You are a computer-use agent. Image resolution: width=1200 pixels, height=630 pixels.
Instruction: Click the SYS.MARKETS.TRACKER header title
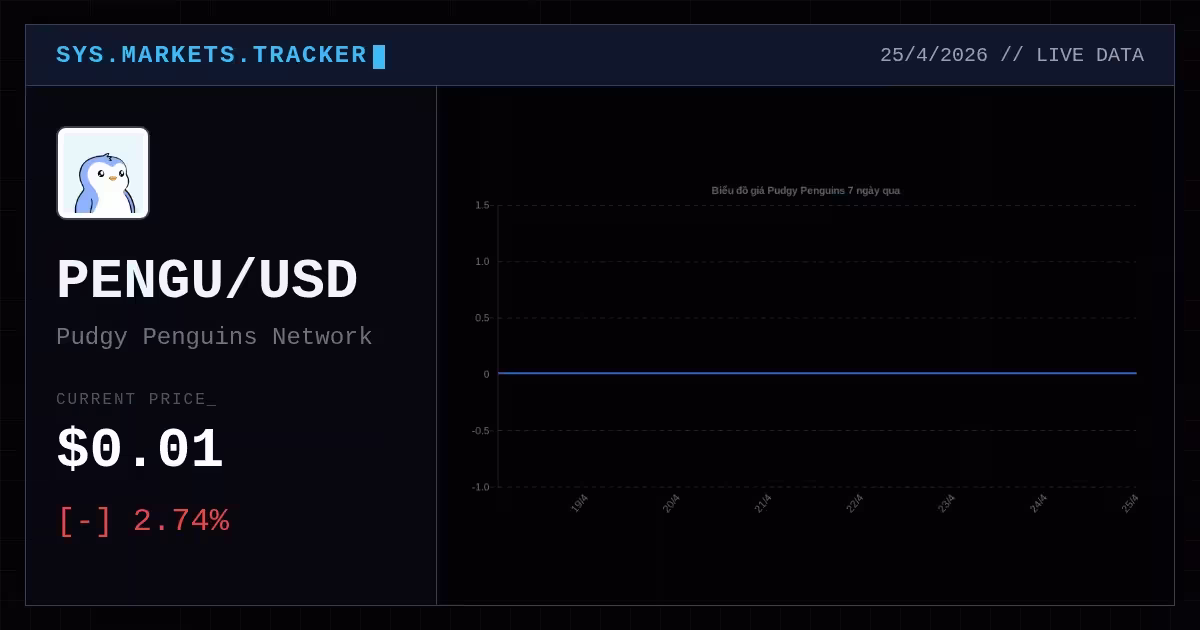point(211,55)
